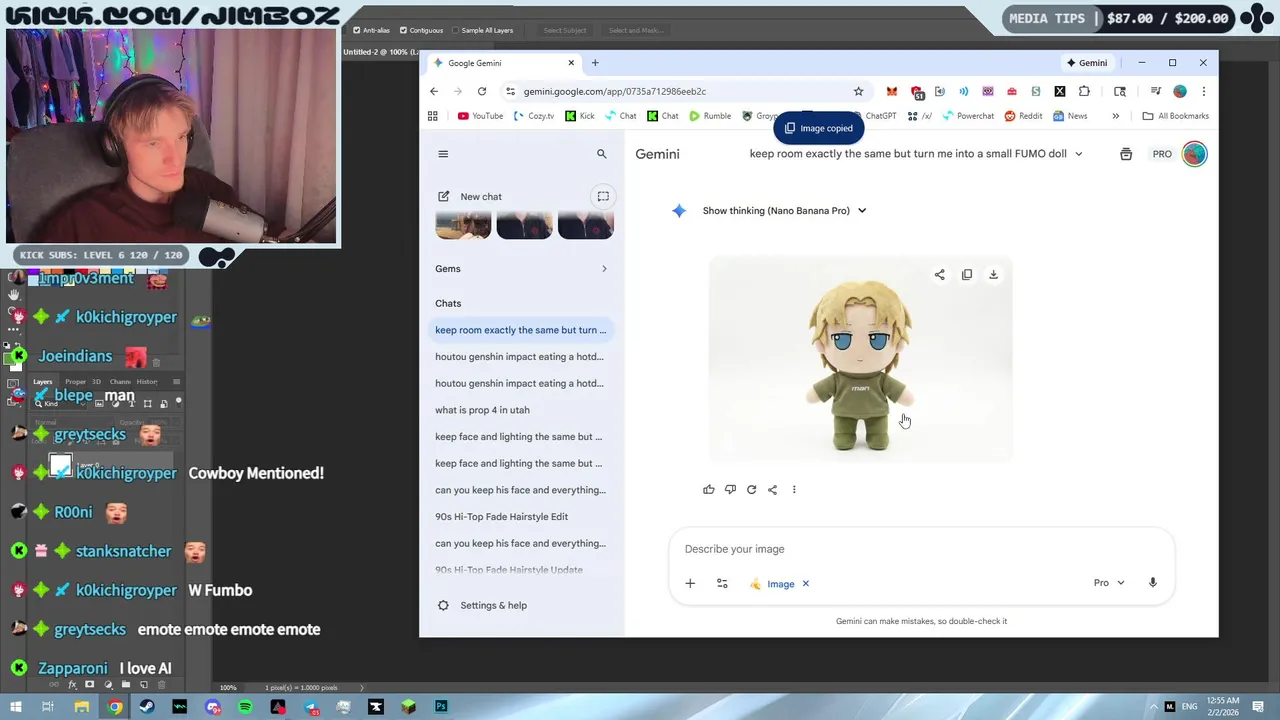Enable Sample All Layers checkbox in Photoshop
1280x720 pixels.
click(456, 30)
